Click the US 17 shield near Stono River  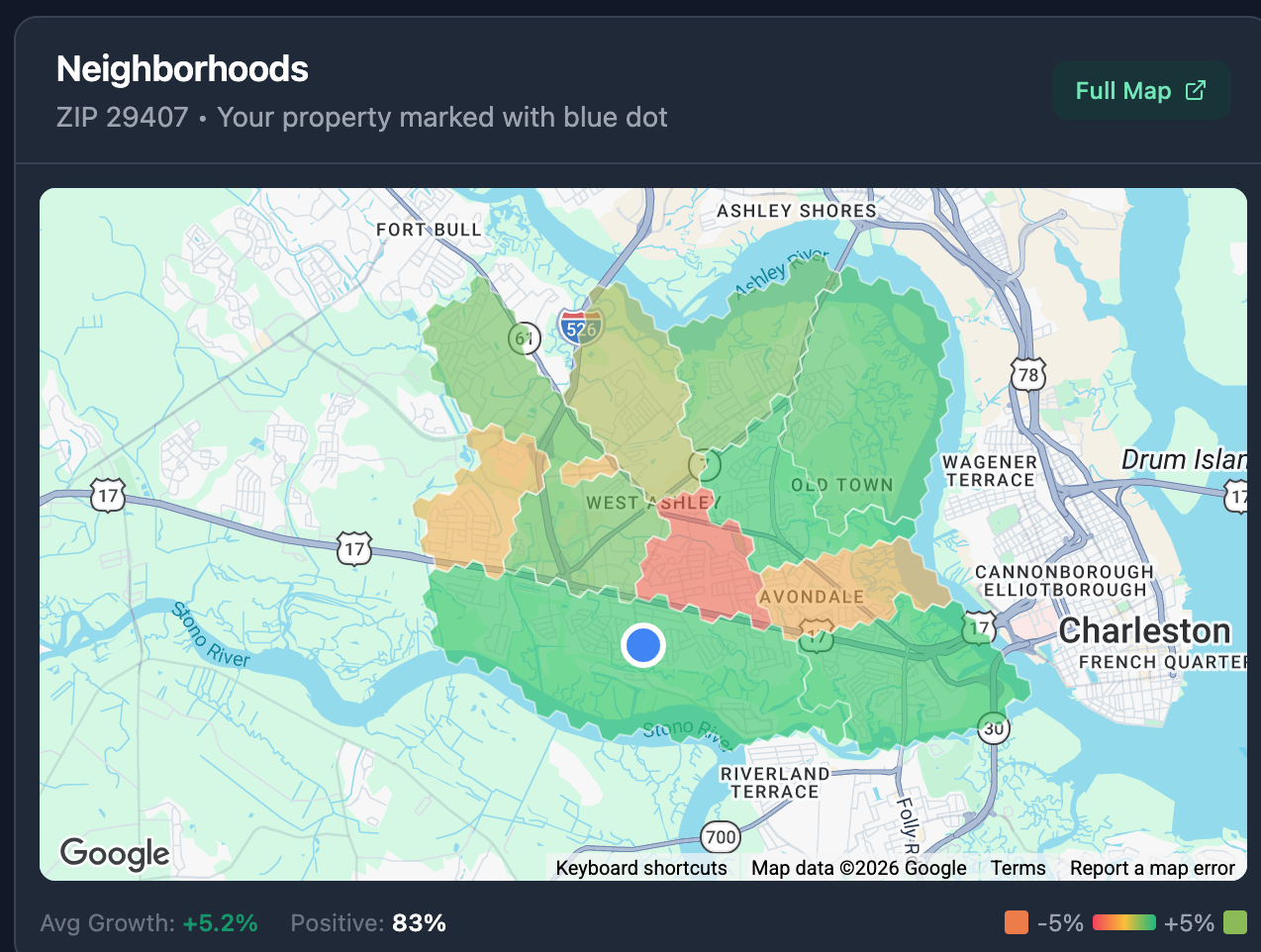[354, 548]
